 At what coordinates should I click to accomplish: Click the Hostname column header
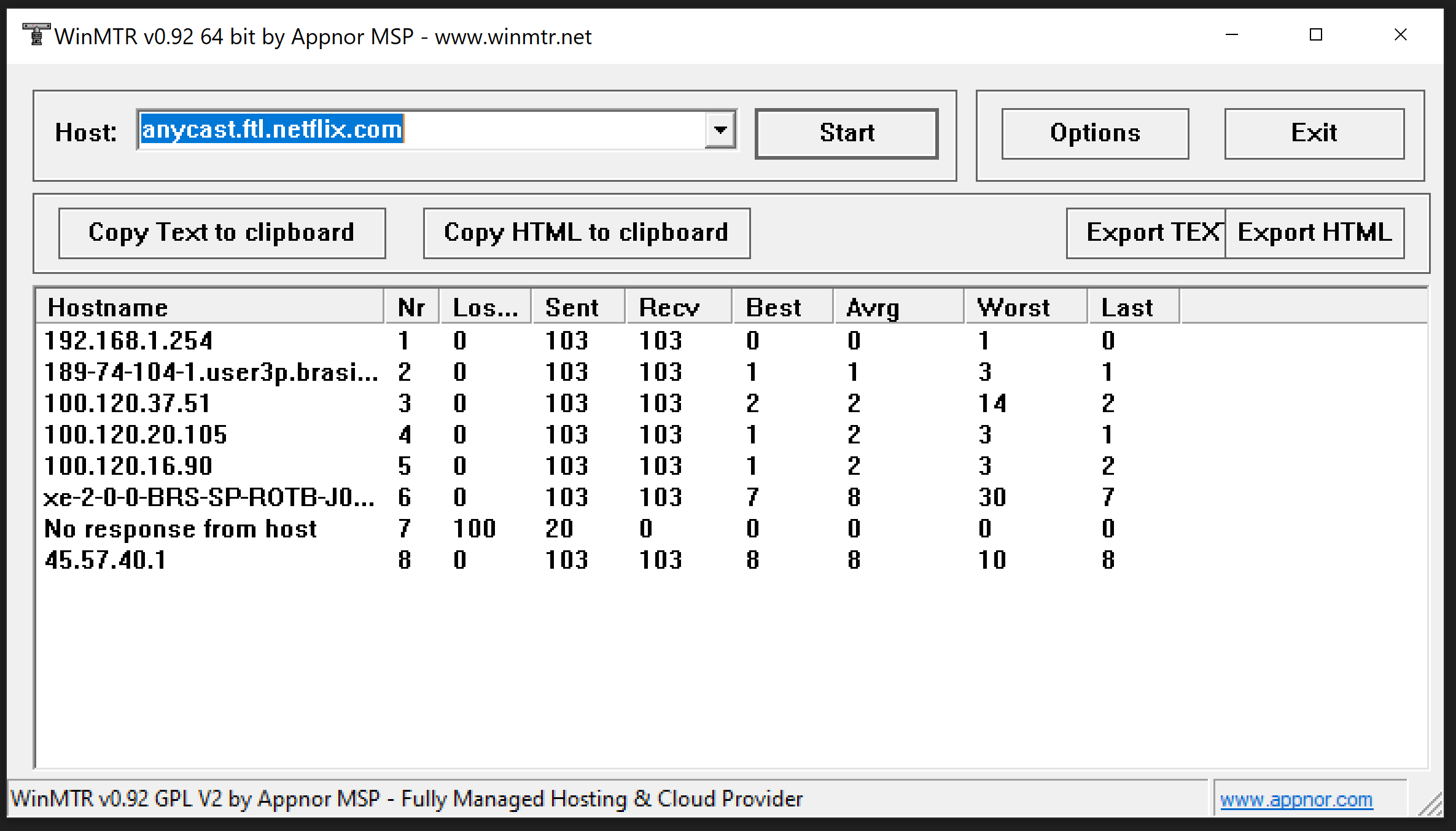point(210,306)
